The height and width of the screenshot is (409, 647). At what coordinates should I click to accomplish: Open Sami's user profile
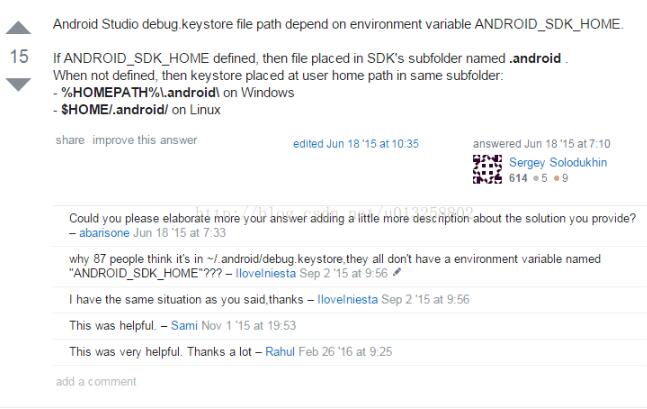coord(185,326)
